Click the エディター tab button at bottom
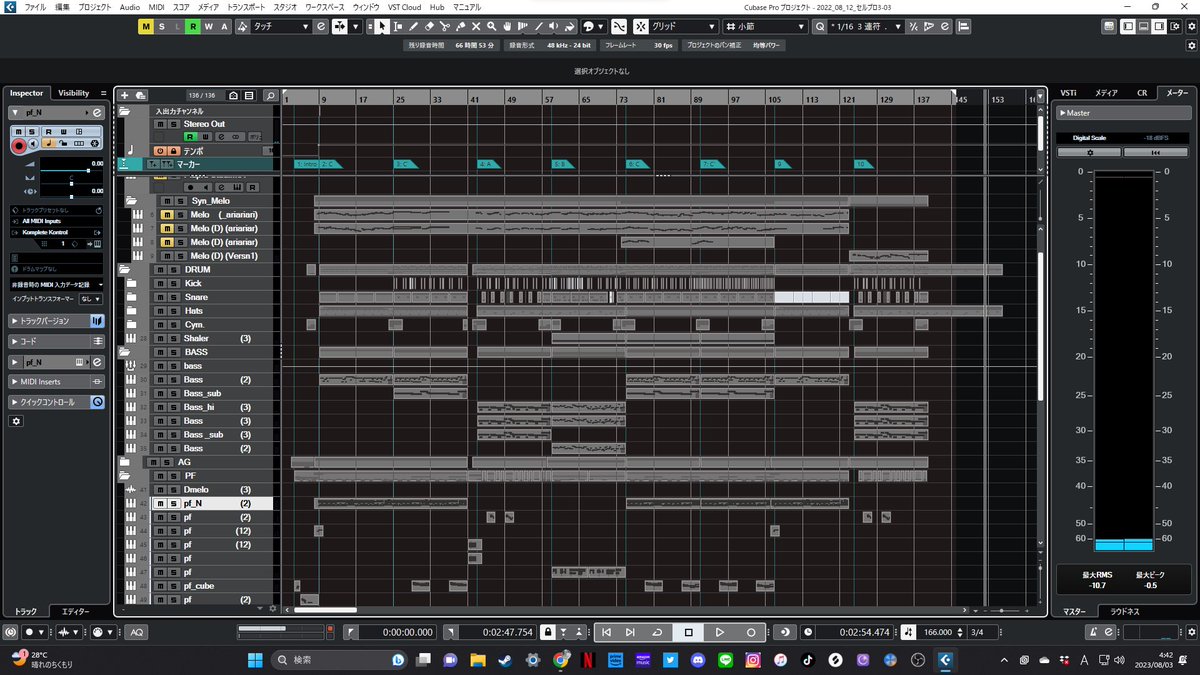The height and width of the screenshot is (675, 1200). coord(75,611)
